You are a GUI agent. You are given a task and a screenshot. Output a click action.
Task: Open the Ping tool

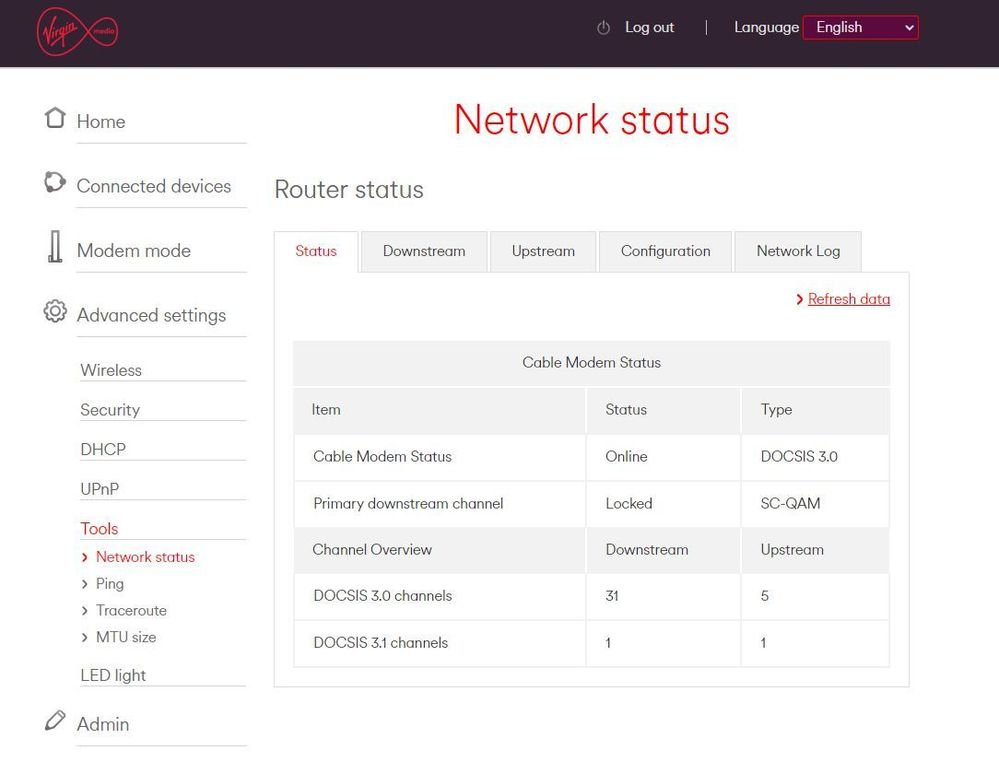[x=110, y=583]
